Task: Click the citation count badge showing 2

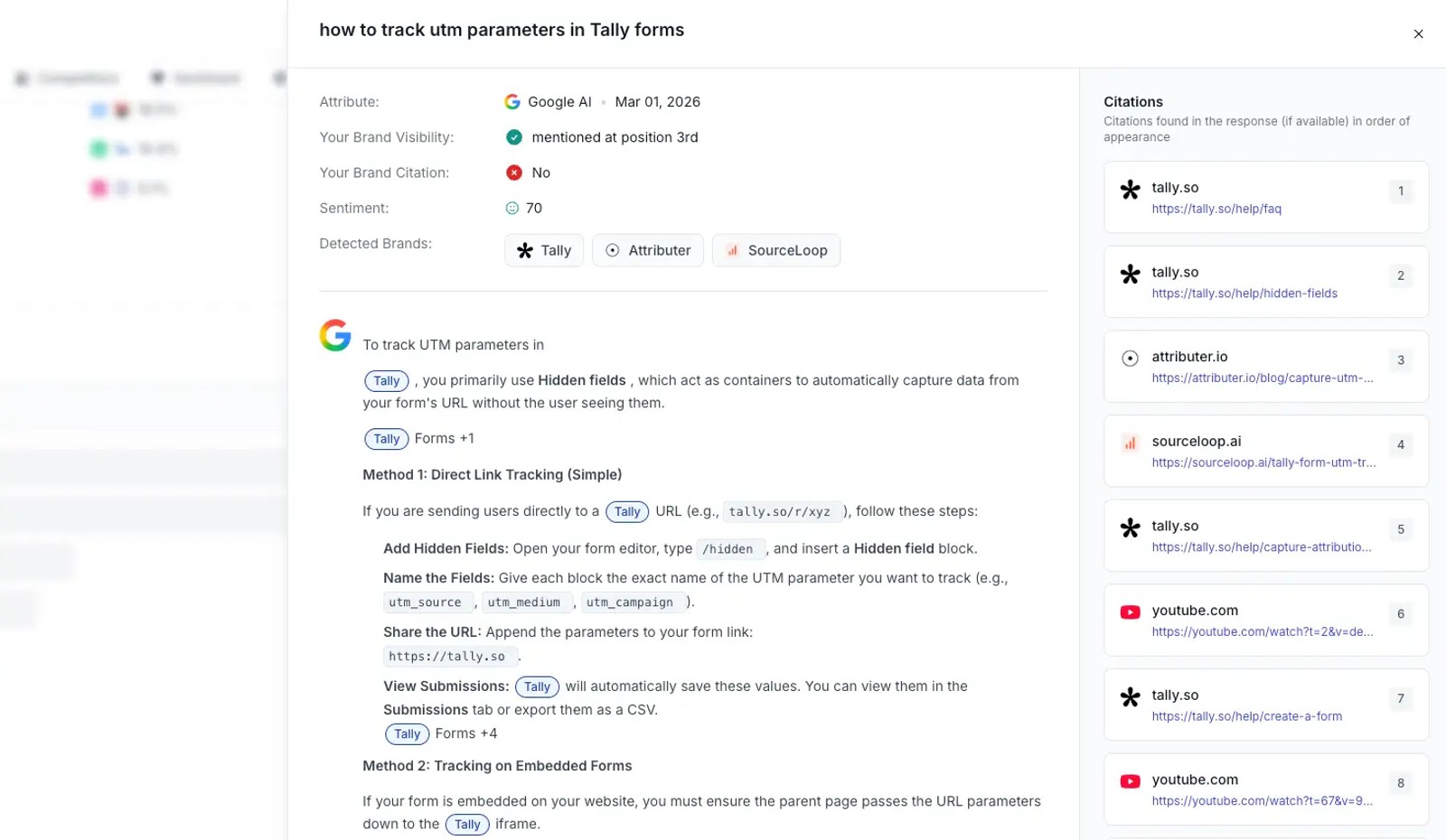Action: coord(1400,275)
